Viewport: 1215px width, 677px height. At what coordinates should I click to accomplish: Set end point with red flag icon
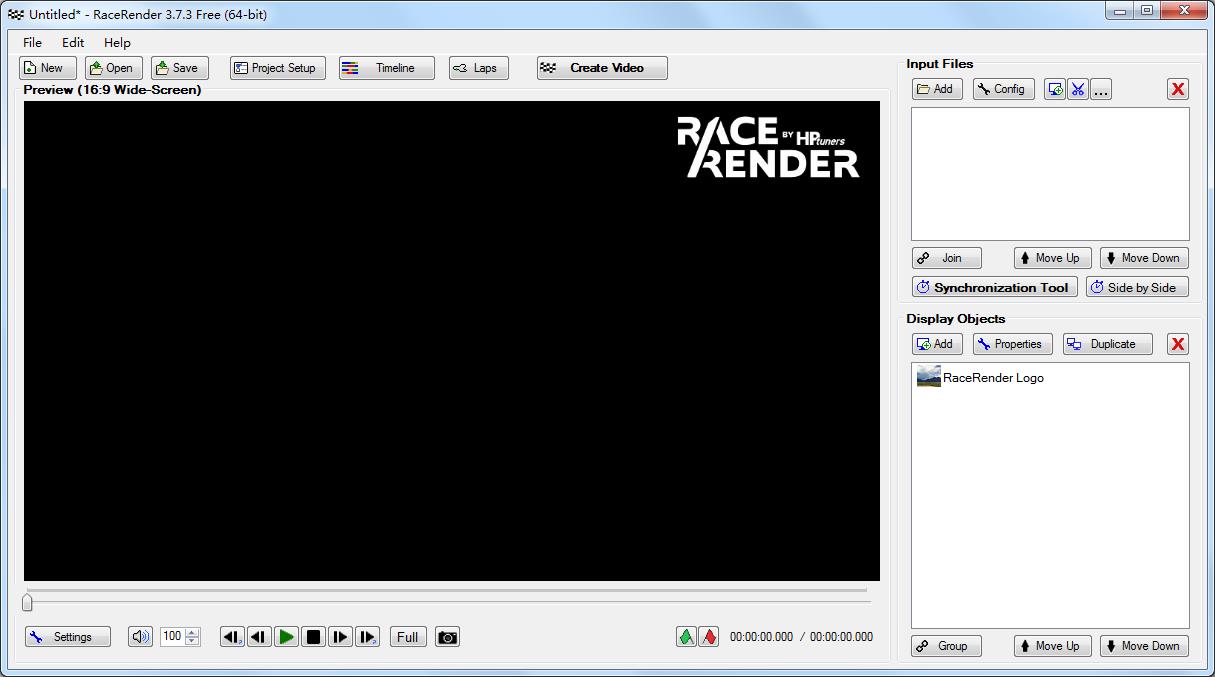tap(709, 637)
